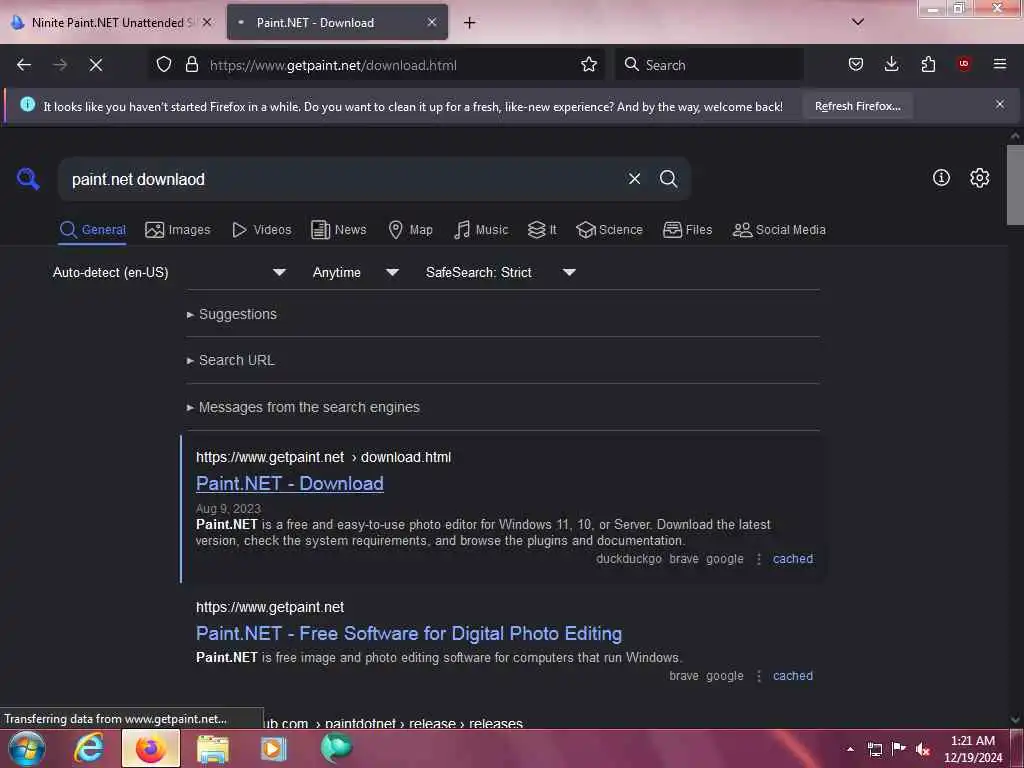Select the Paint.NET - Download tab

(337, 22)
